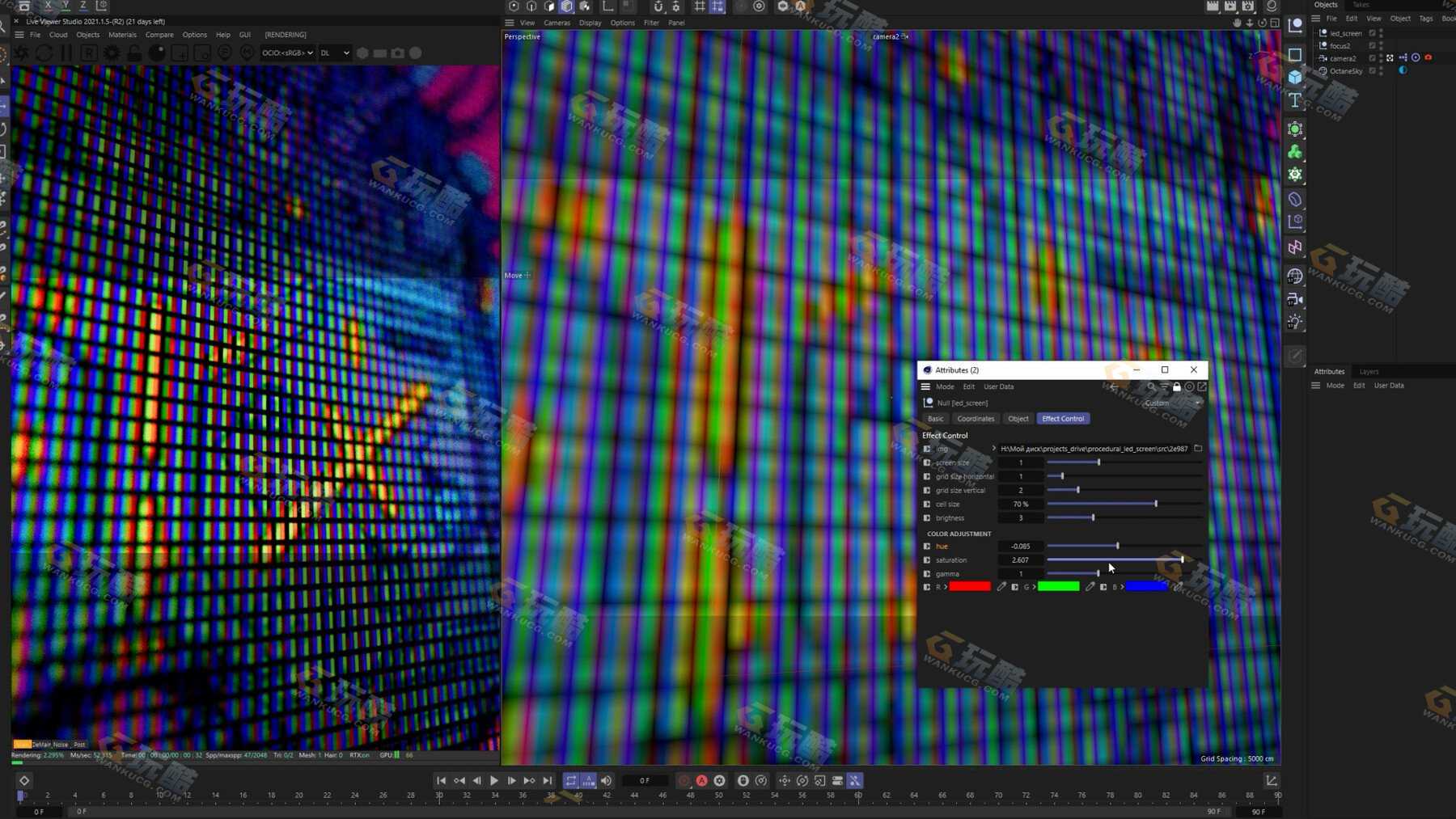
Task: Open Attributes (2) in new window icon
Action: (1202, 386)
